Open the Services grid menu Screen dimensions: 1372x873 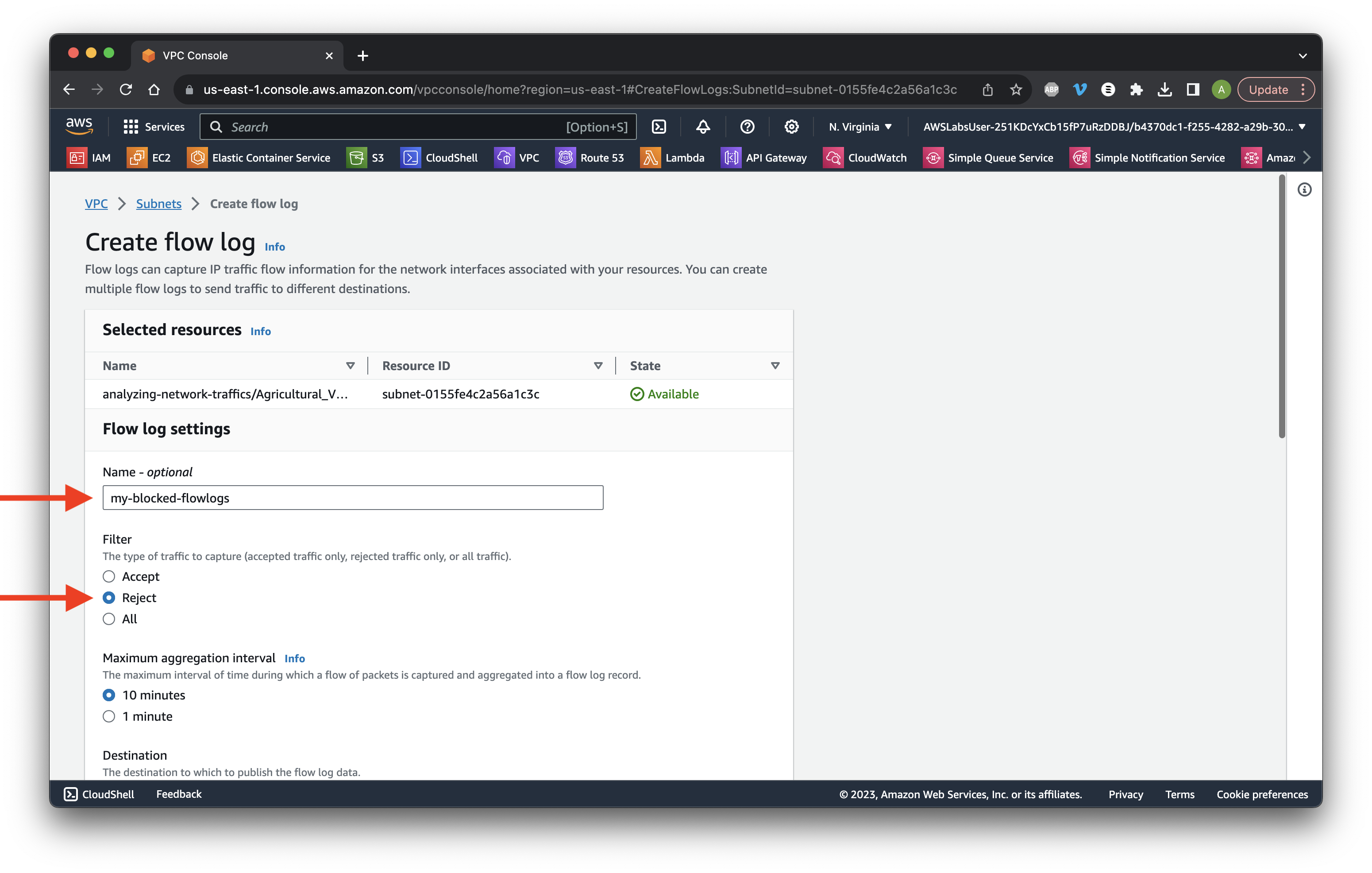[x=154, y=127]
